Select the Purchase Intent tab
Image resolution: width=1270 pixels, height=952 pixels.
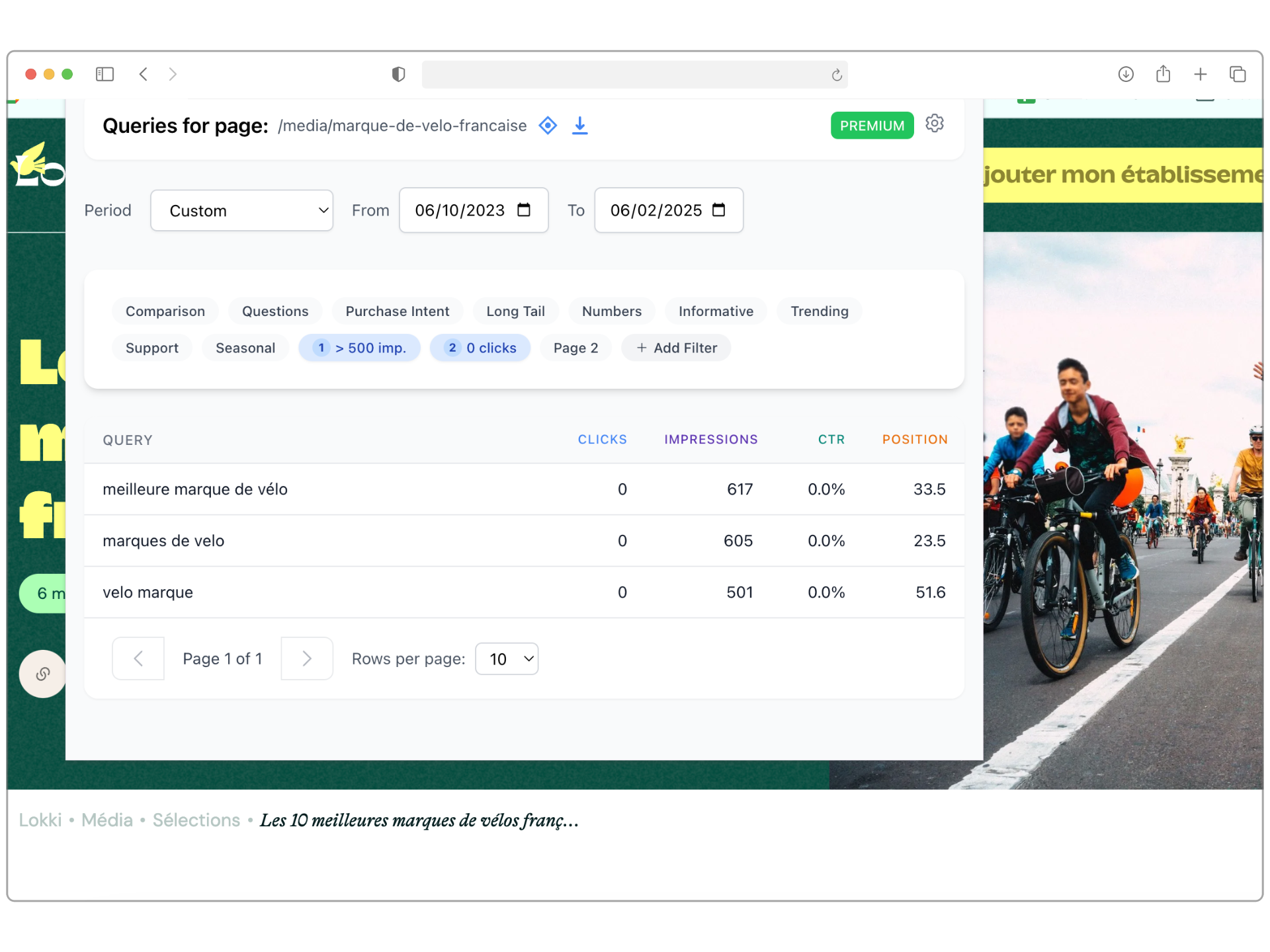398,311
